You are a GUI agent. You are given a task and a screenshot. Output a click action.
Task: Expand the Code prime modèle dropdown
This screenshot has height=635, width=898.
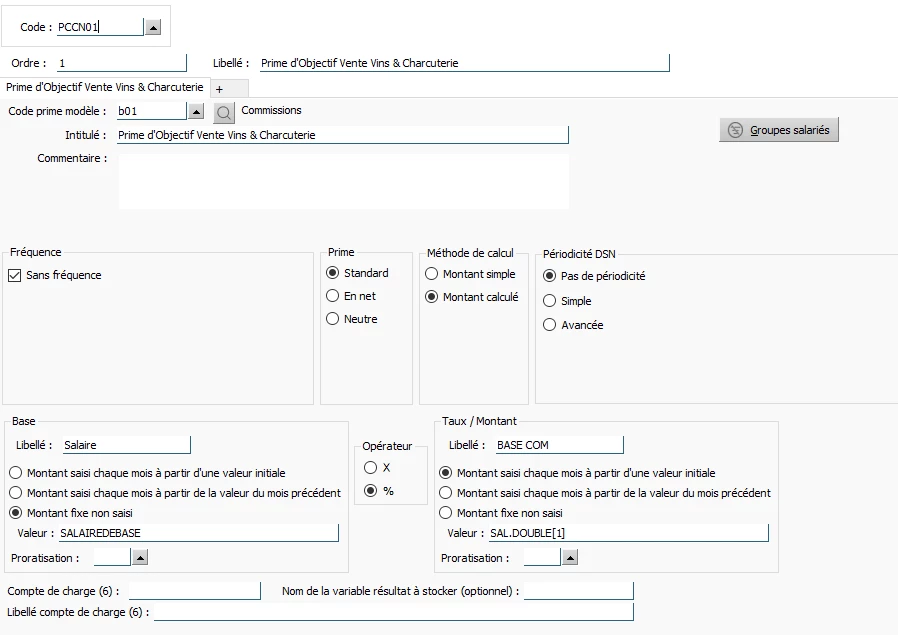click(x=196, y=111)
